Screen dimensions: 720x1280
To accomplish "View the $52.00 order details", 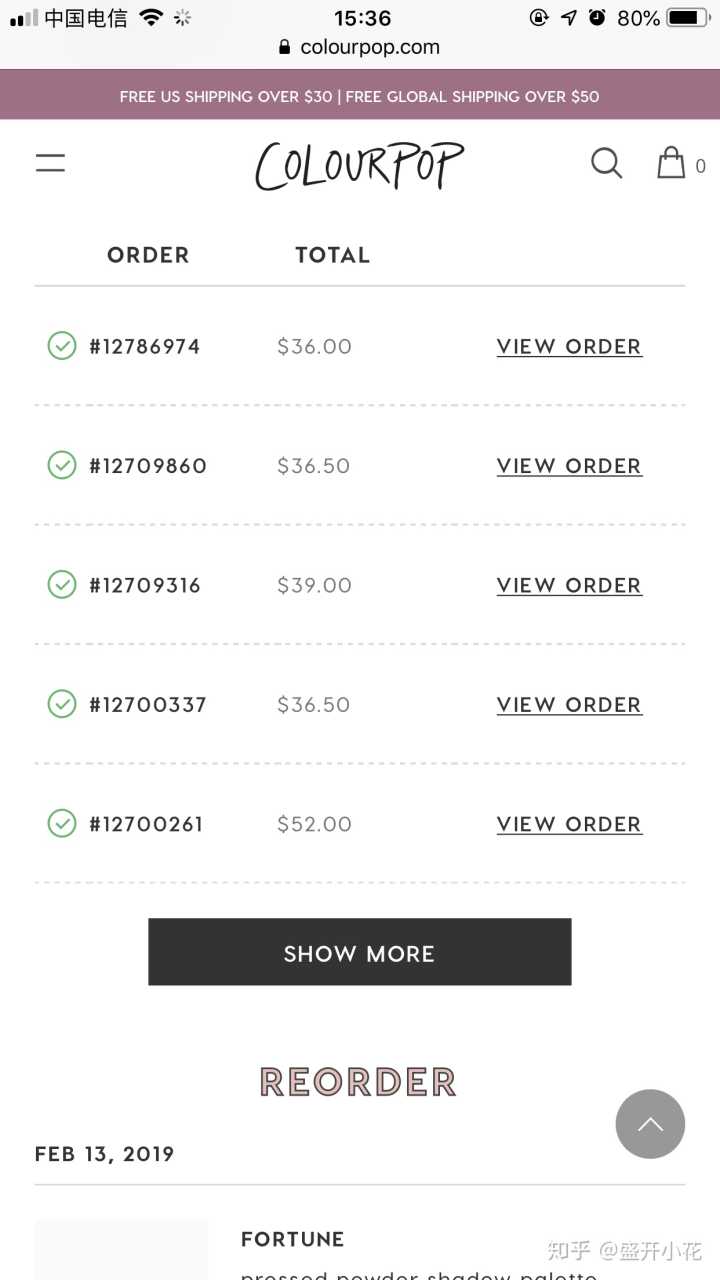I will 569,824.
